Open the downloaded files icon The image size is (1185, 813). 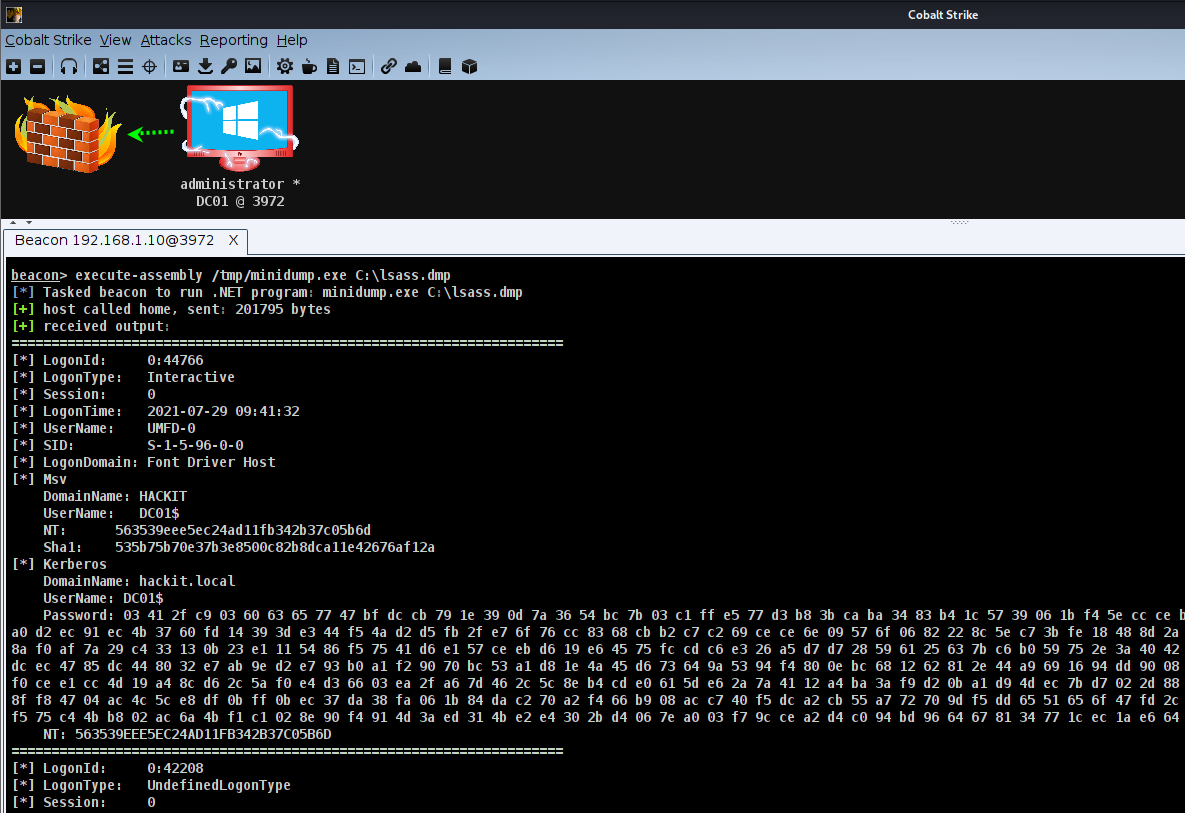205,66
